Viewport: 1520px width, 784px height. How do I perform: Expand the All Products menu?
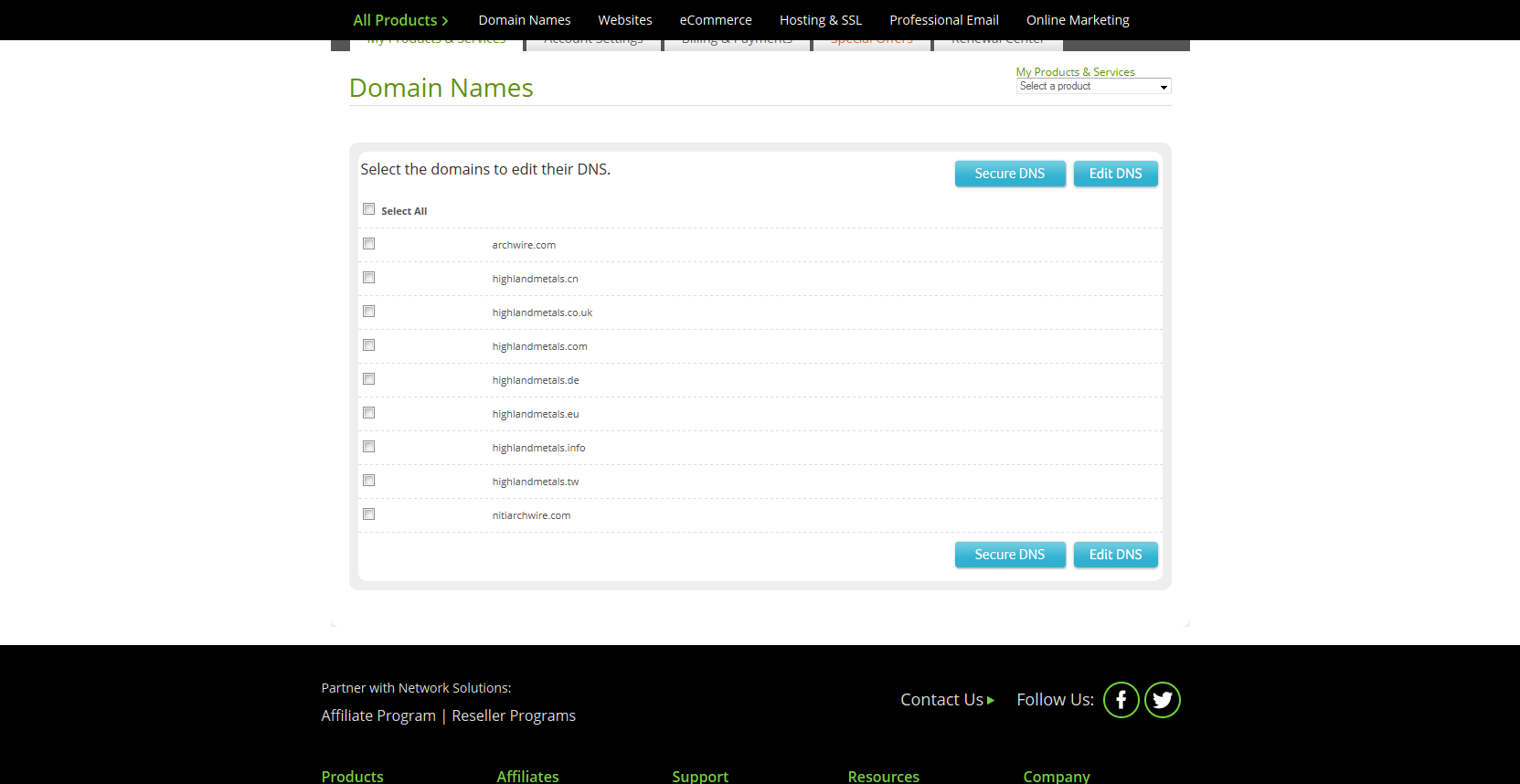point(400,20)
